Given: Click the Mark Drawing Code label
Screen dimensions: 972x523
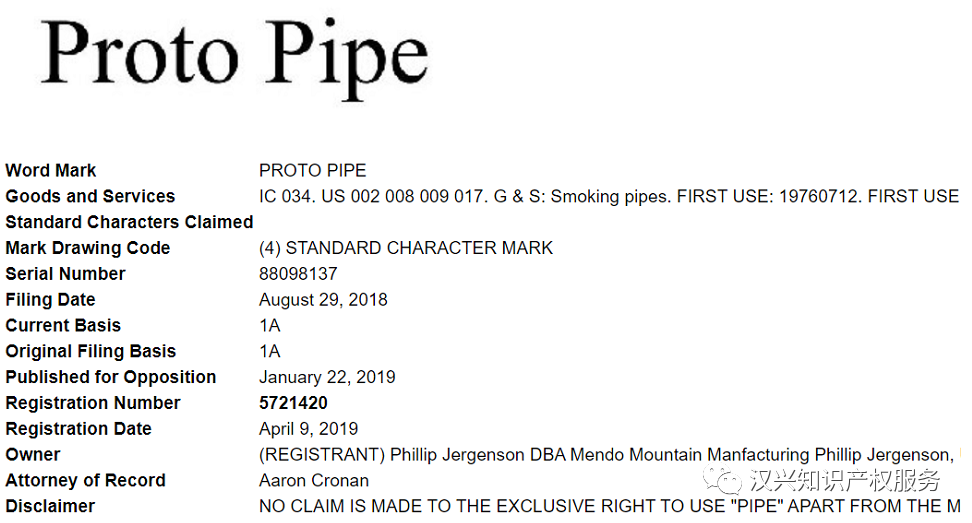Looking at the screenshot, I should pos(88,248).
